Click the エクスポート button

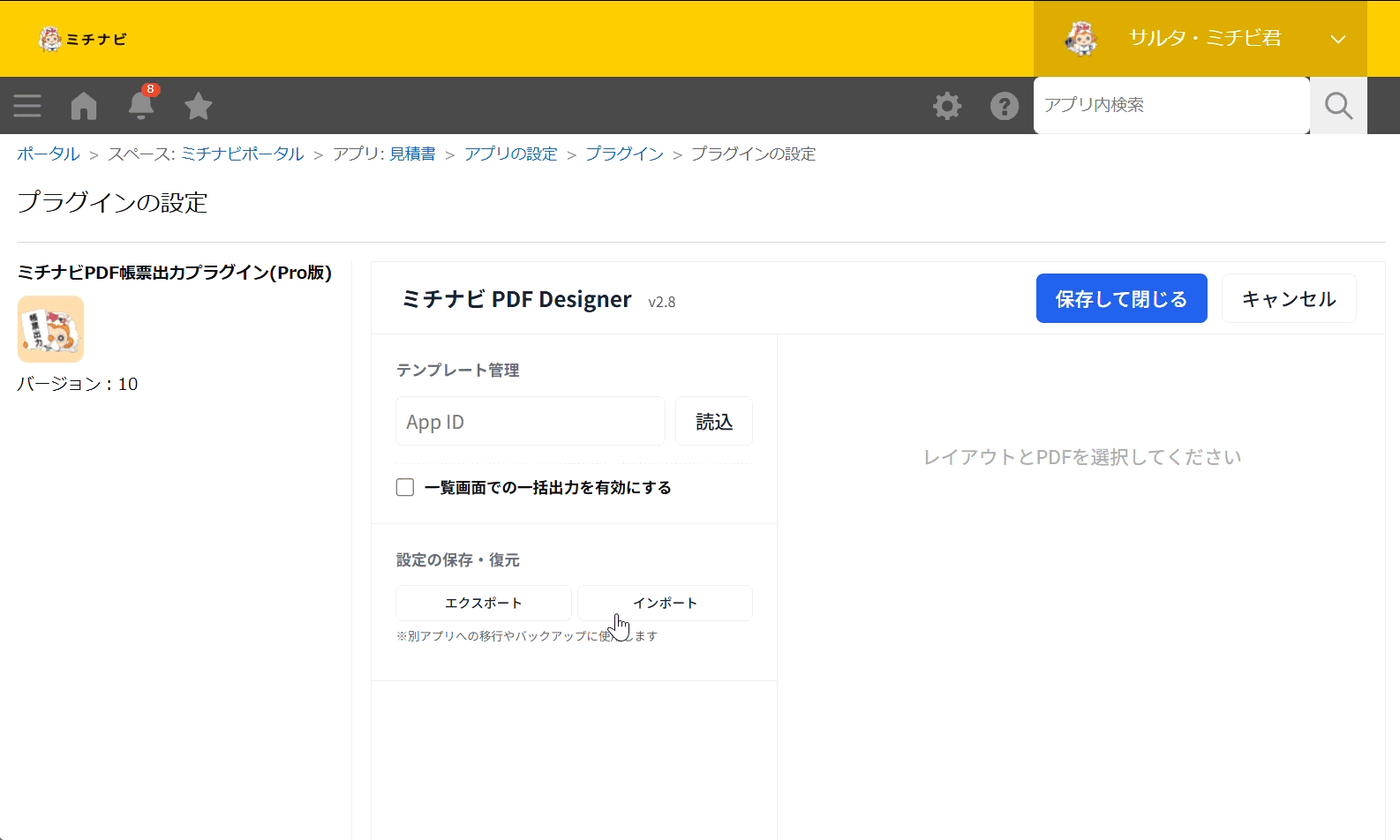click(x=484, y=603)
